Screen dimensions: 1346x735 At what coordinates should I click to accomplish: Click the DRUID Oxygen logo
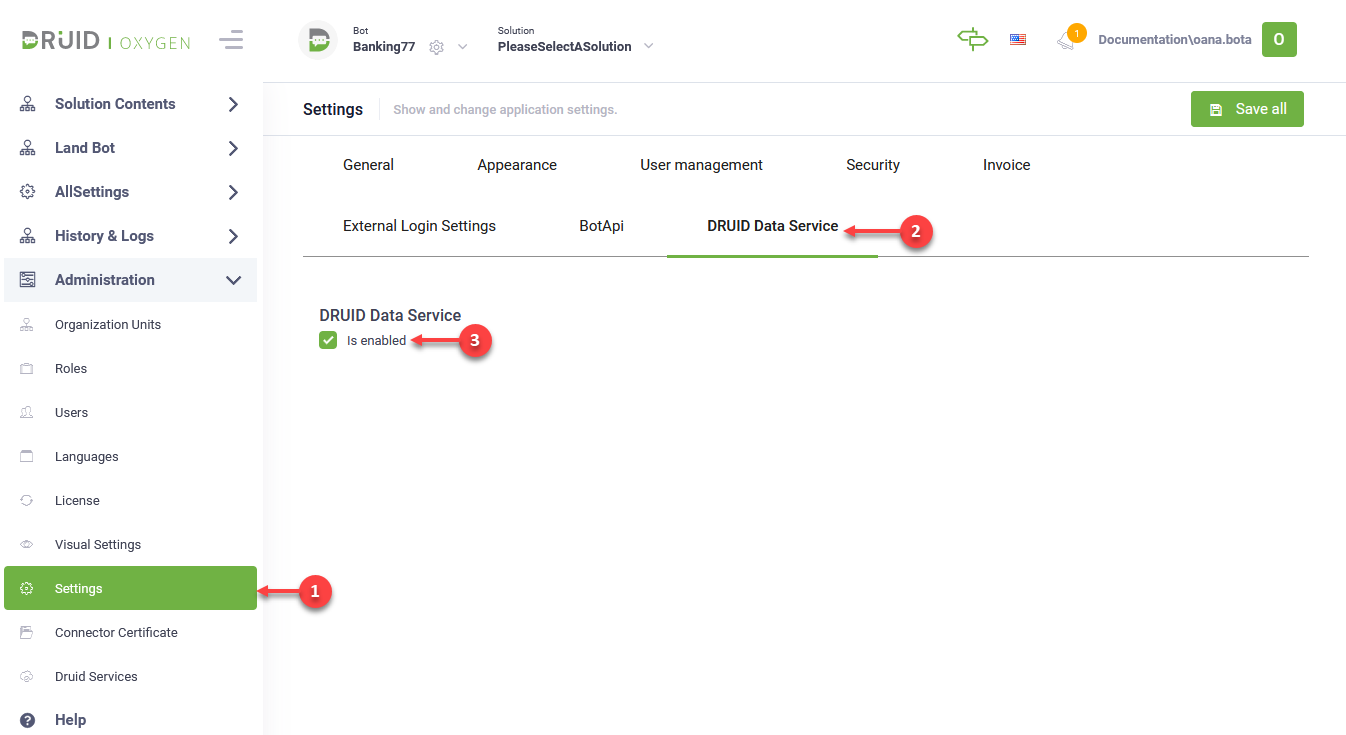(x=106, y=41)
